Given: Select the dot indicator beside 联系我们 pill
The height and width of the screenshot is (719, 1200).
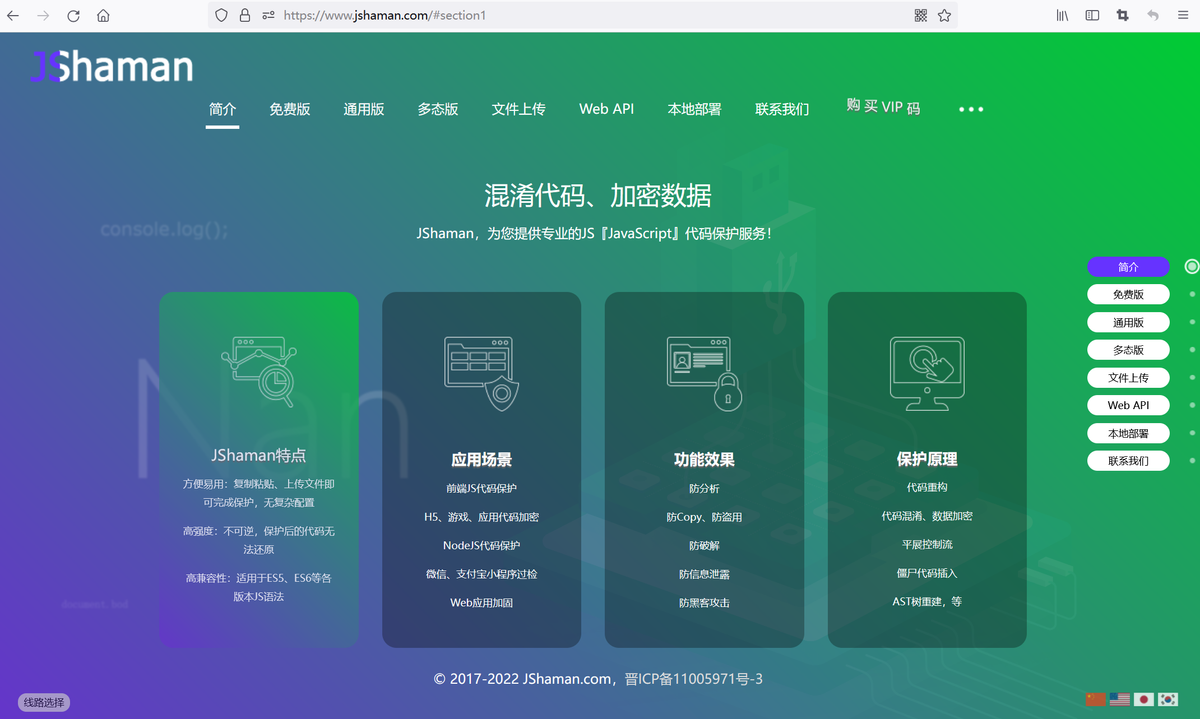Looking at the screenshot, I should pyautogui.click(x=1192, y=461).
